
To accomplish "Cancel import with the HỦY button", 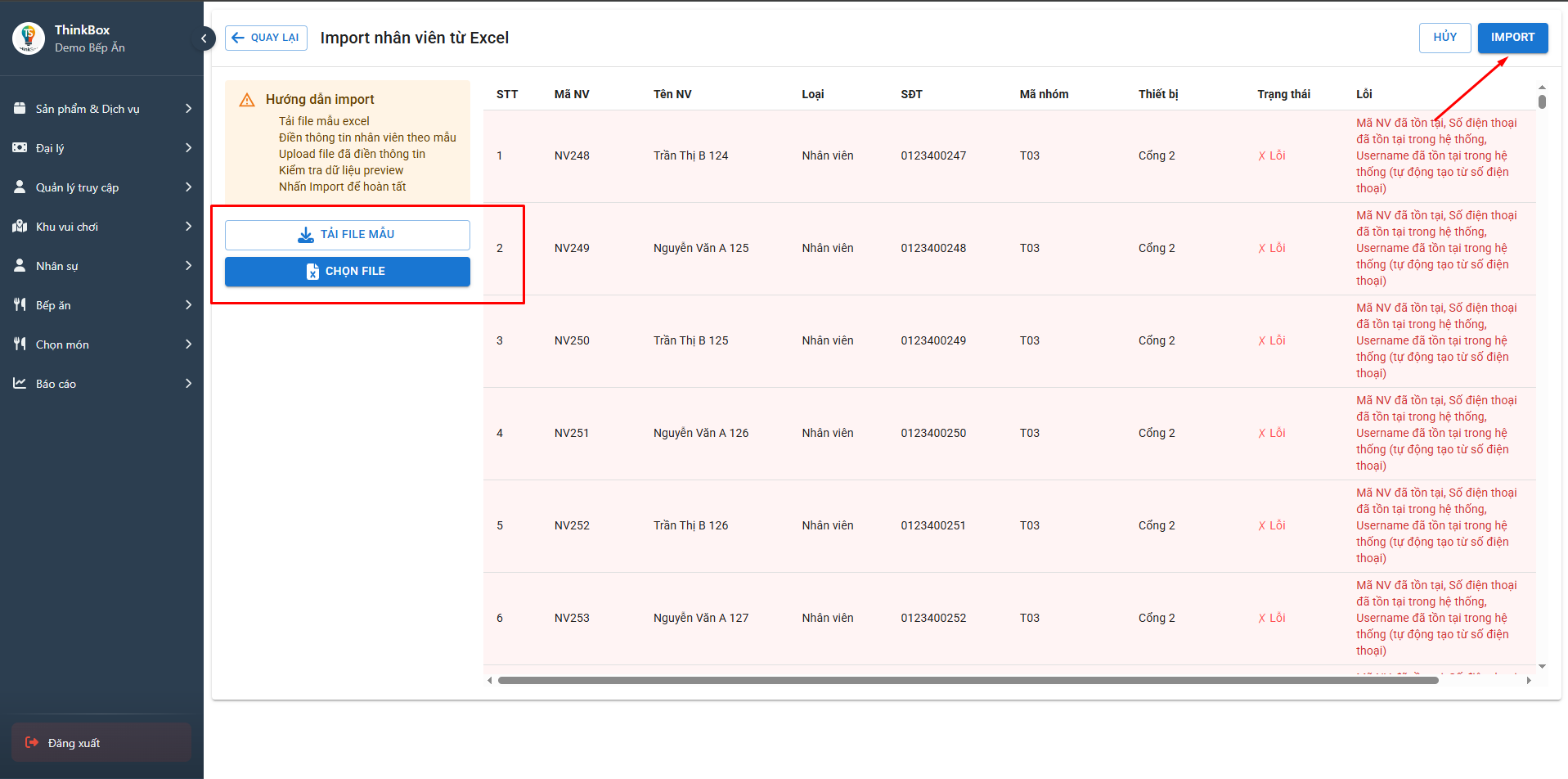I will tap(1444, 38).
